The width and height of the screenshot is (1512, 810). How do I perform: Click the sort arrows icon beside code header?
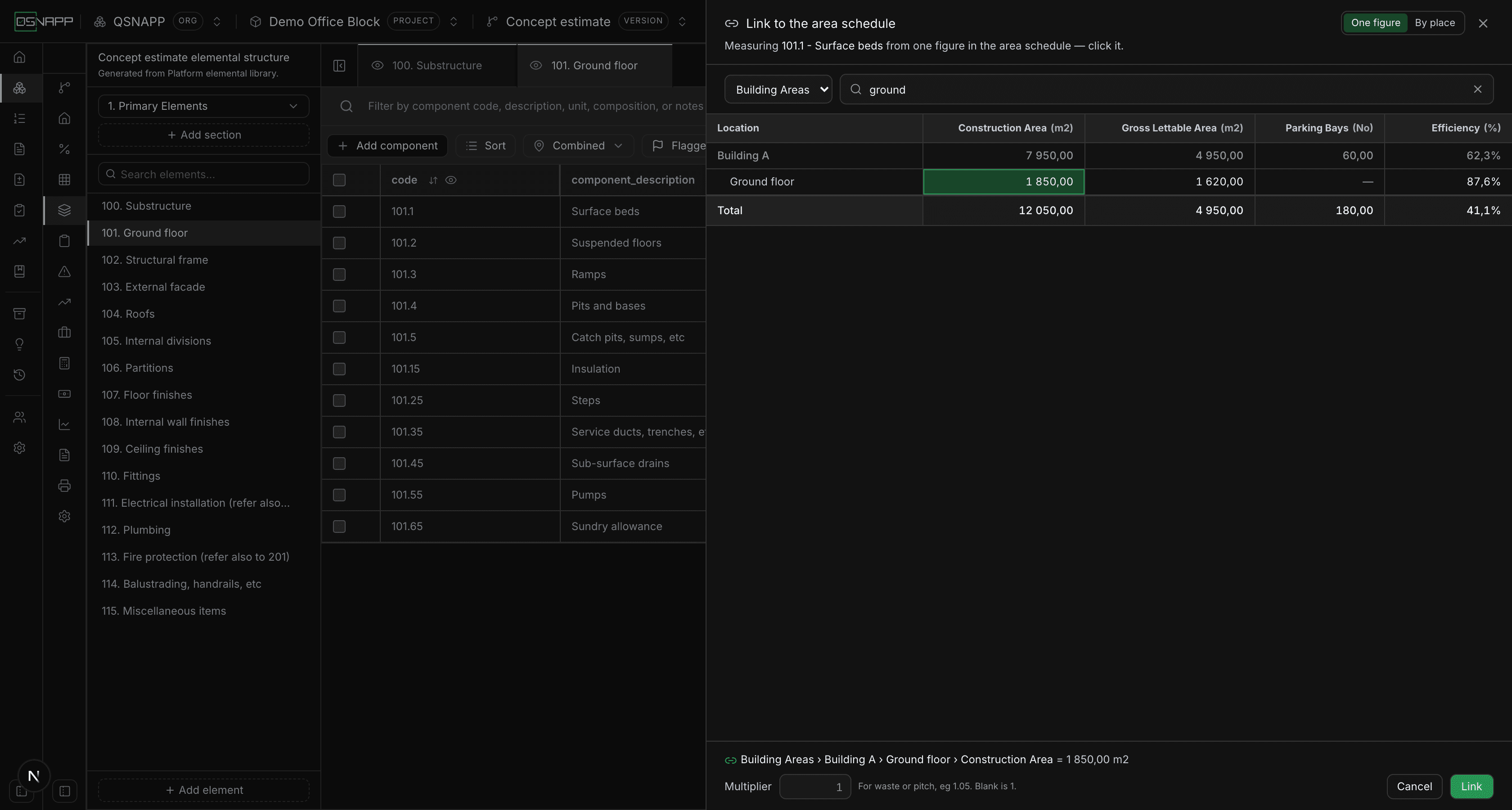point(433,180)
